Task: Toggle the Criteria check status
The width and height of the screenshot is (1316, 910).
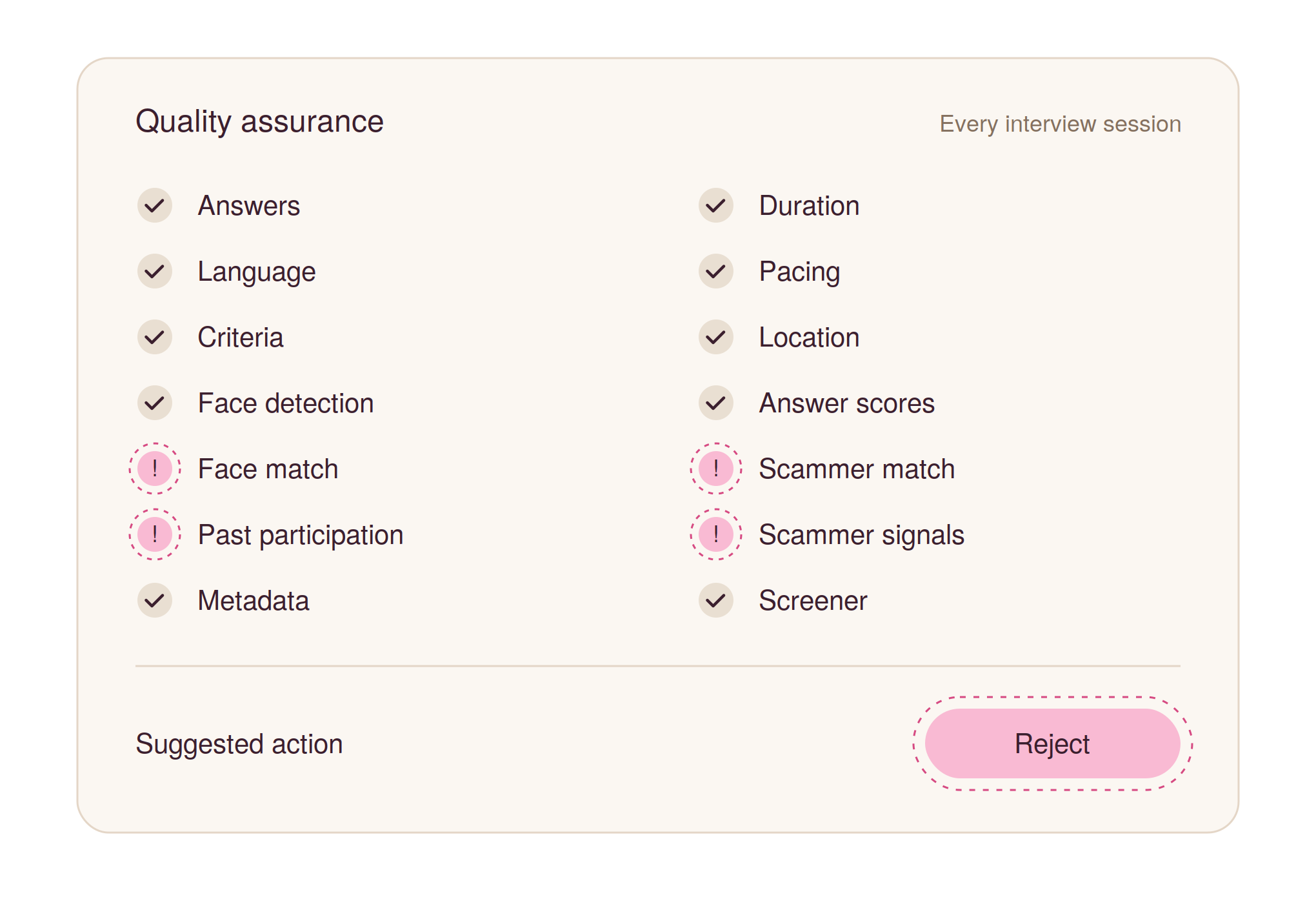Action: 155,338
